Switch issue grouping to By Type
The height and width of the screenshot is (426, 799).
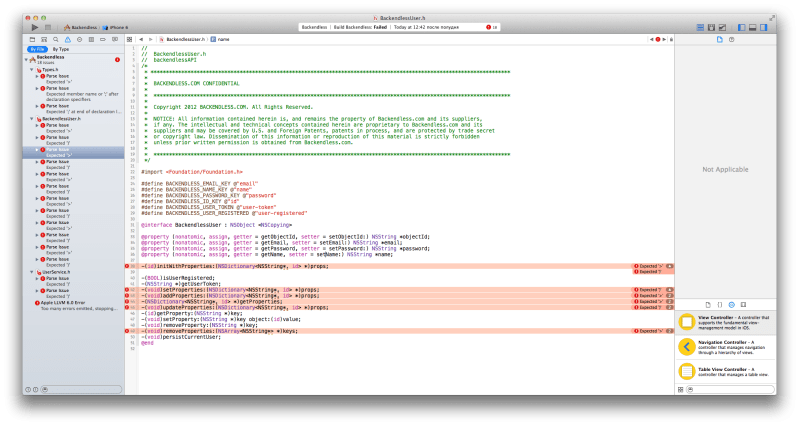point(61,49)
